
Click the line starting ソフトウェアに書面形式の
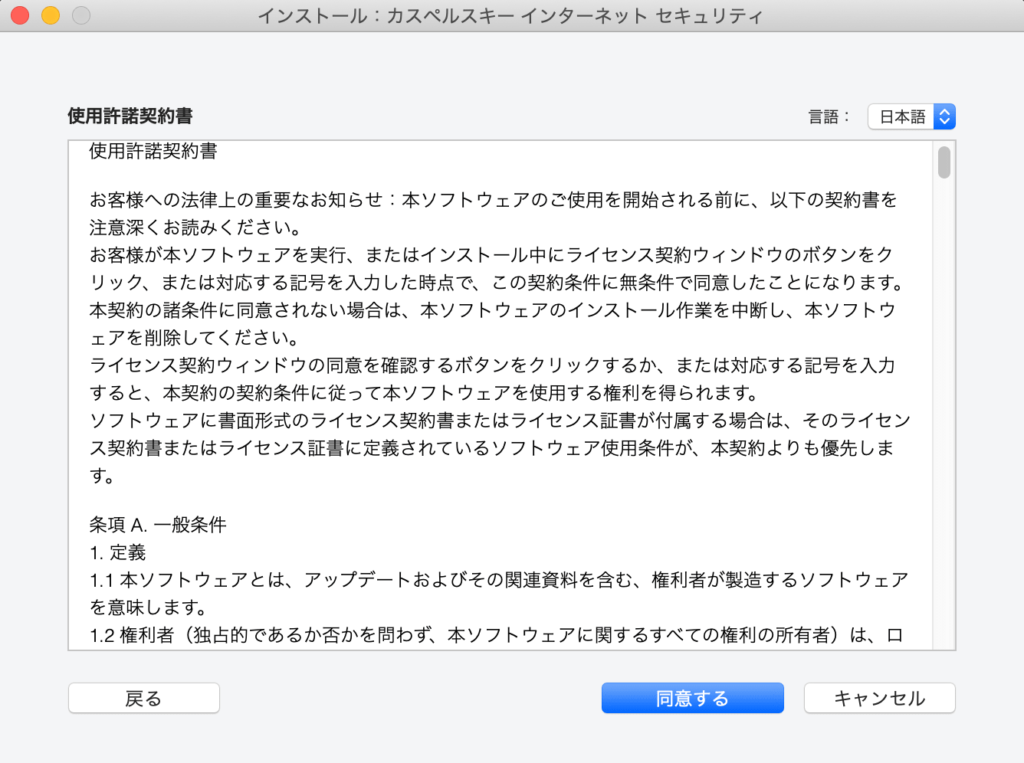point(500,420)
